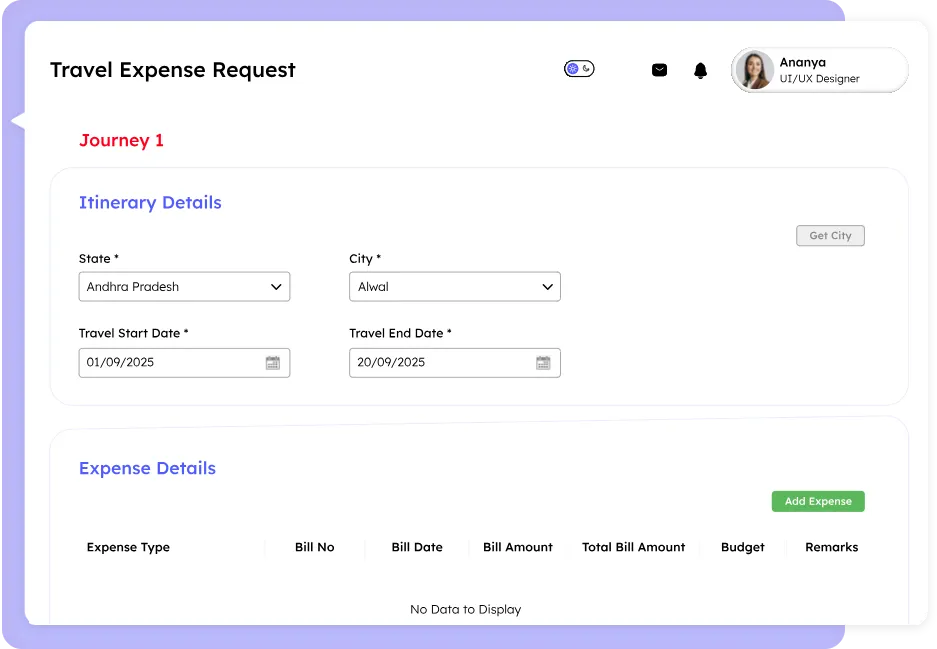Expand the City dropdown
Image resolution: width=937 pixels, height=649 pixels.
coord(454,287)
